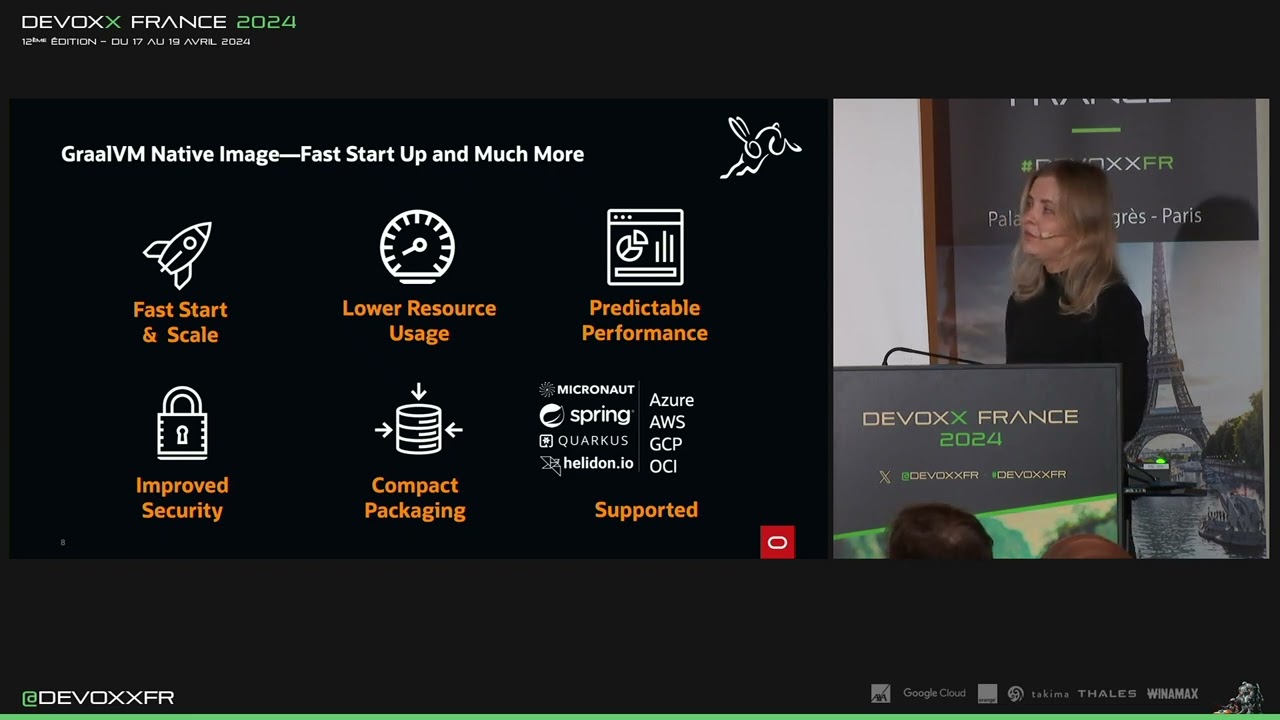The width and height of the screenshot is (1280, 720).
Task: Click the slide title GraalVM Native Image
Action: [323, 154]
